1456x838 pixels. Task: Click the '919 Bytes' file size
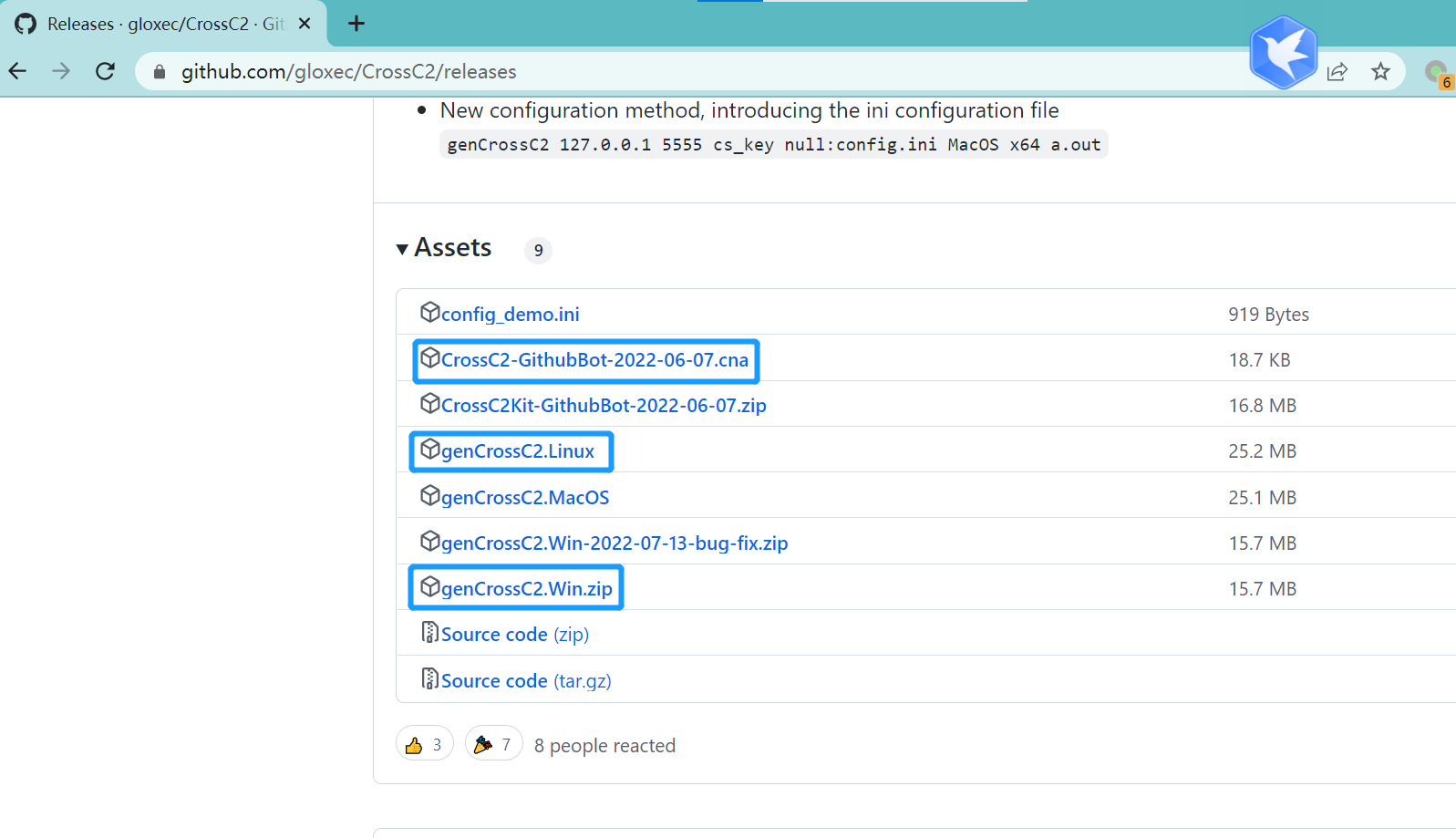pos(1268,315)
